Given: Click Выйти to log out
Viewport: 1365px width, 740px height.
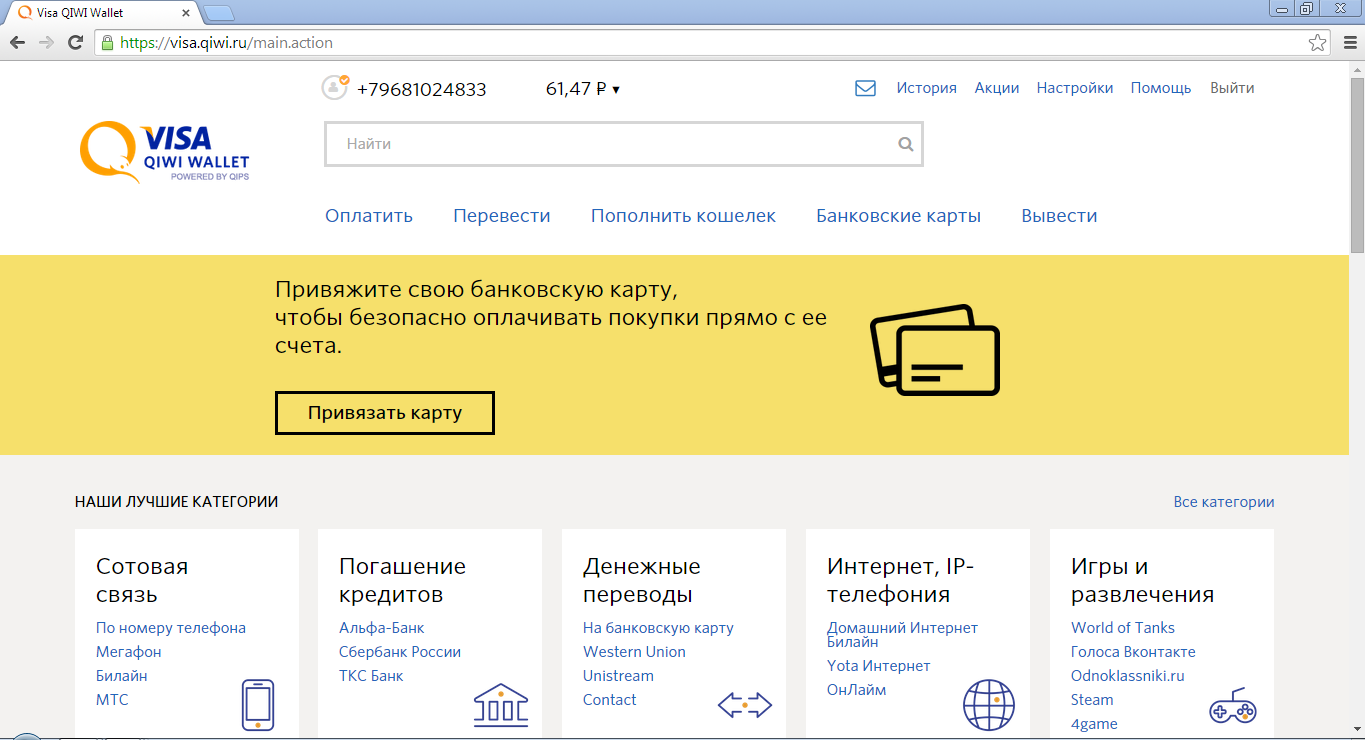Looking at the screenshot, I should (x=1232, y=88).
